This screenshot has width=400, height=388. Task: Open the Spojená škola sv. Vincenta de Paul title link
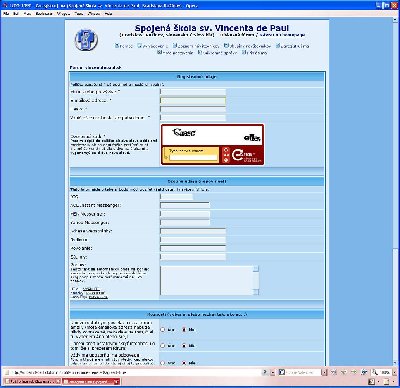click(x=212, y=28)
